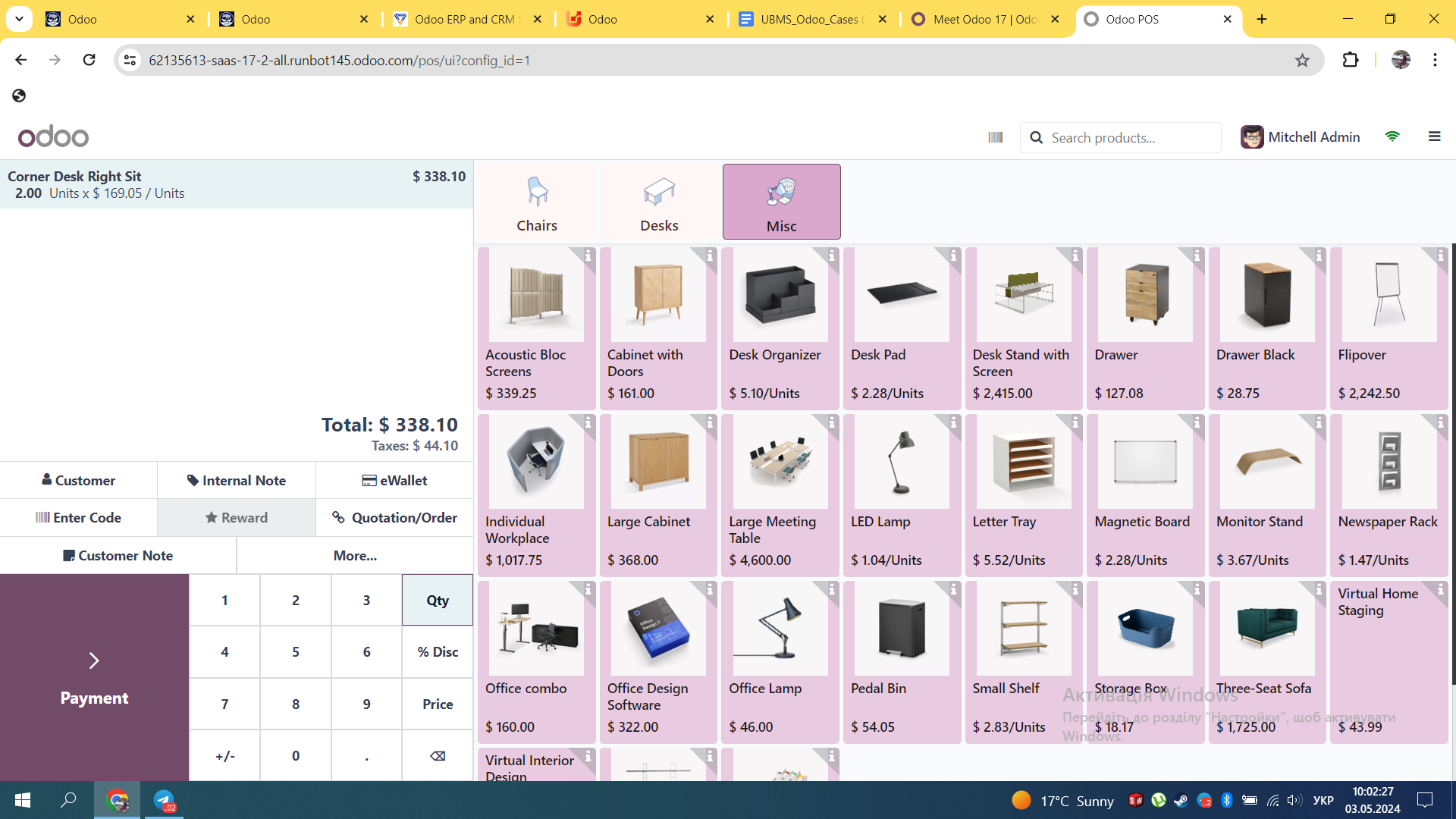1456x819 pixels.
Task: Open the Chrome three-dot menu
Action: point(1435,60)
